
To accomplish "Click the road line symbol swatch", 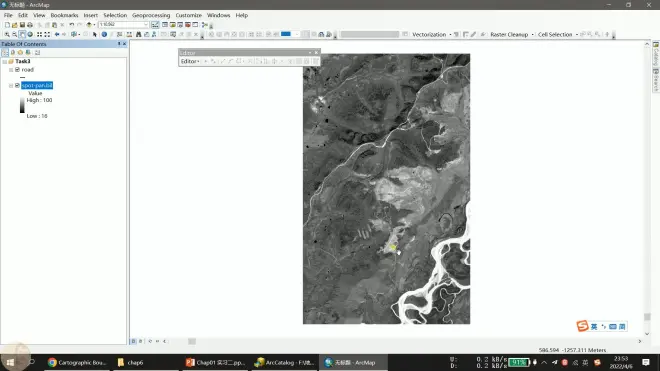I will point(23,77).
